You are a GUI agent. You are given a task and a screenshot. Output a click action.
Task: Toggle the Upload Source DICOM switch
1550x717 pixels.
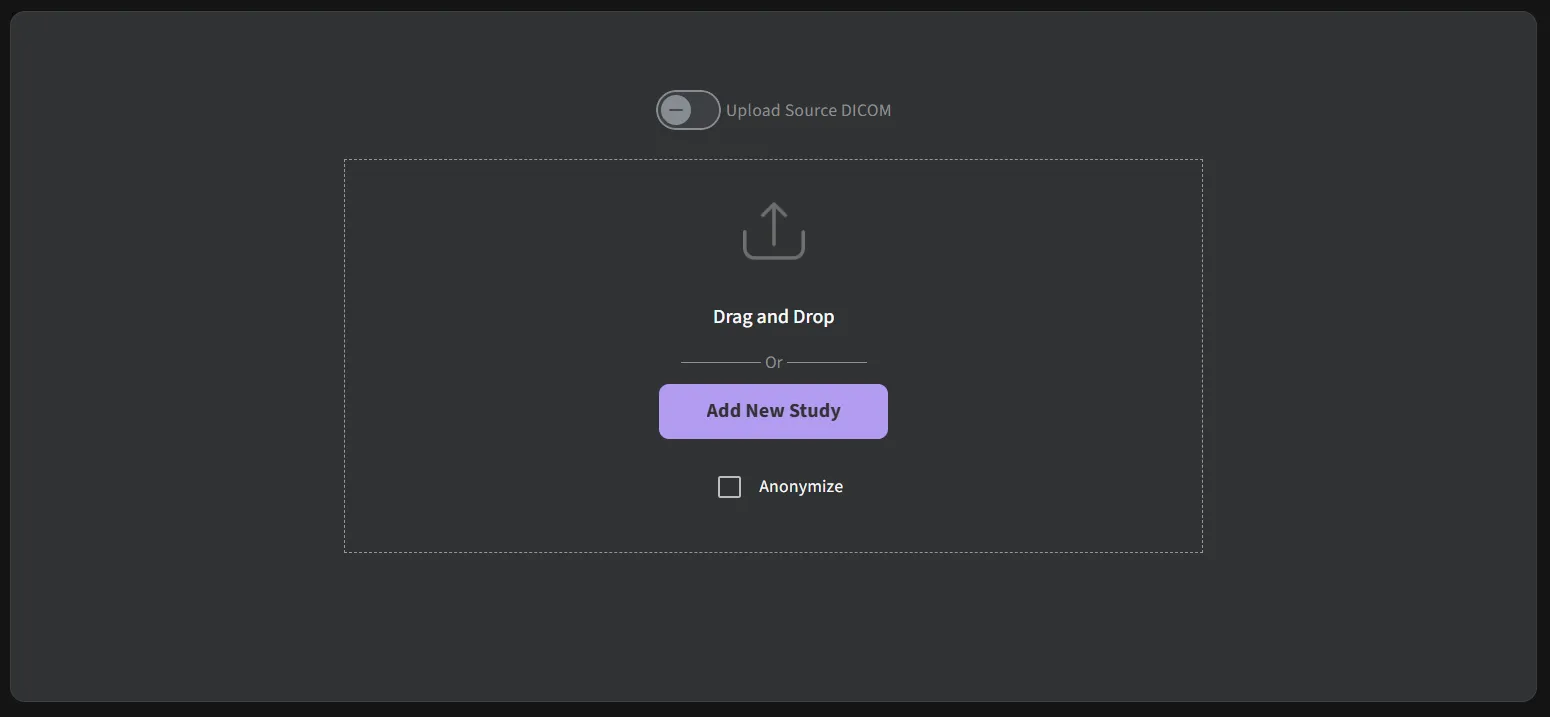688,110
